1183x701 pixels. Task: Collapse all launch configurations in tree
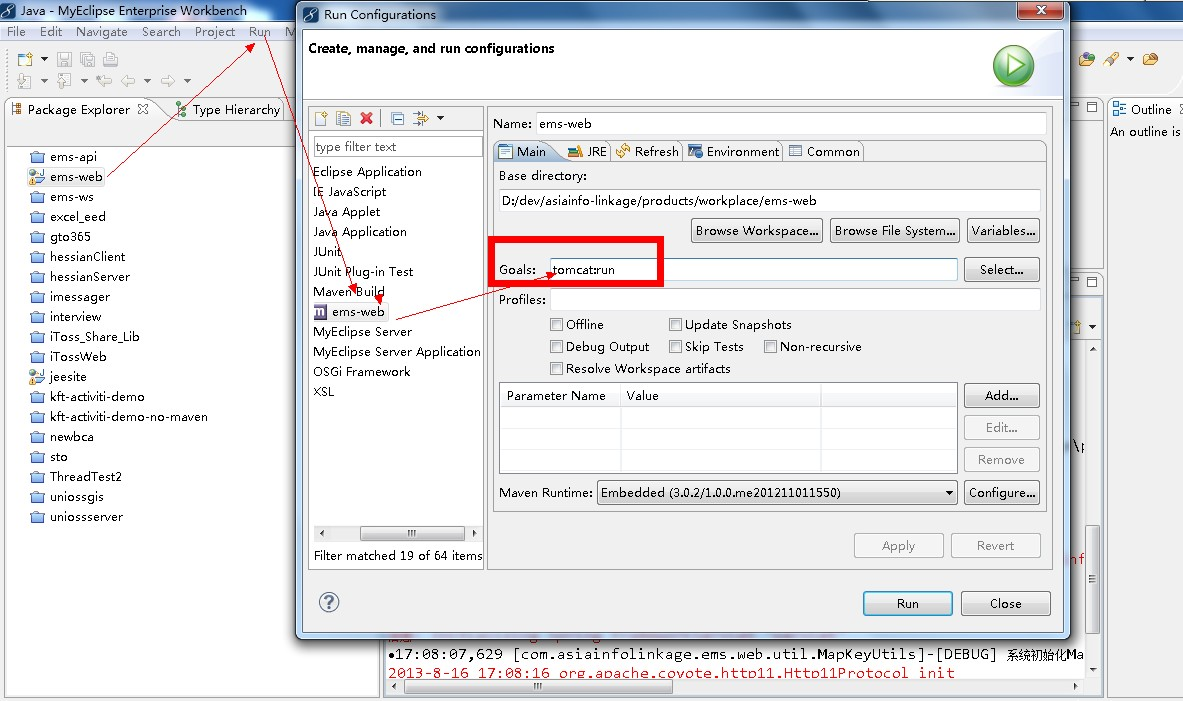click(398, 118)
